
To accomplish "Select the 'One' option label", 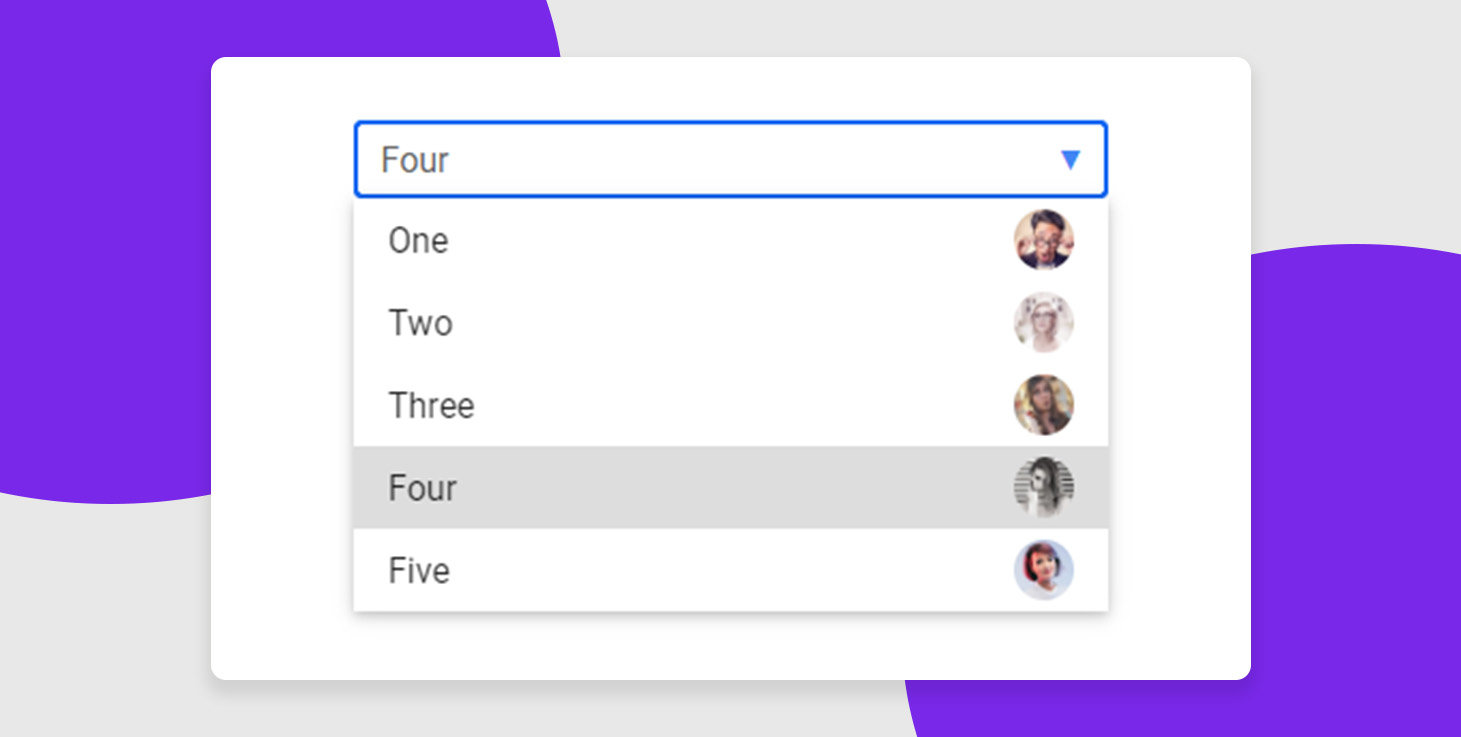I will click(418, 241).
